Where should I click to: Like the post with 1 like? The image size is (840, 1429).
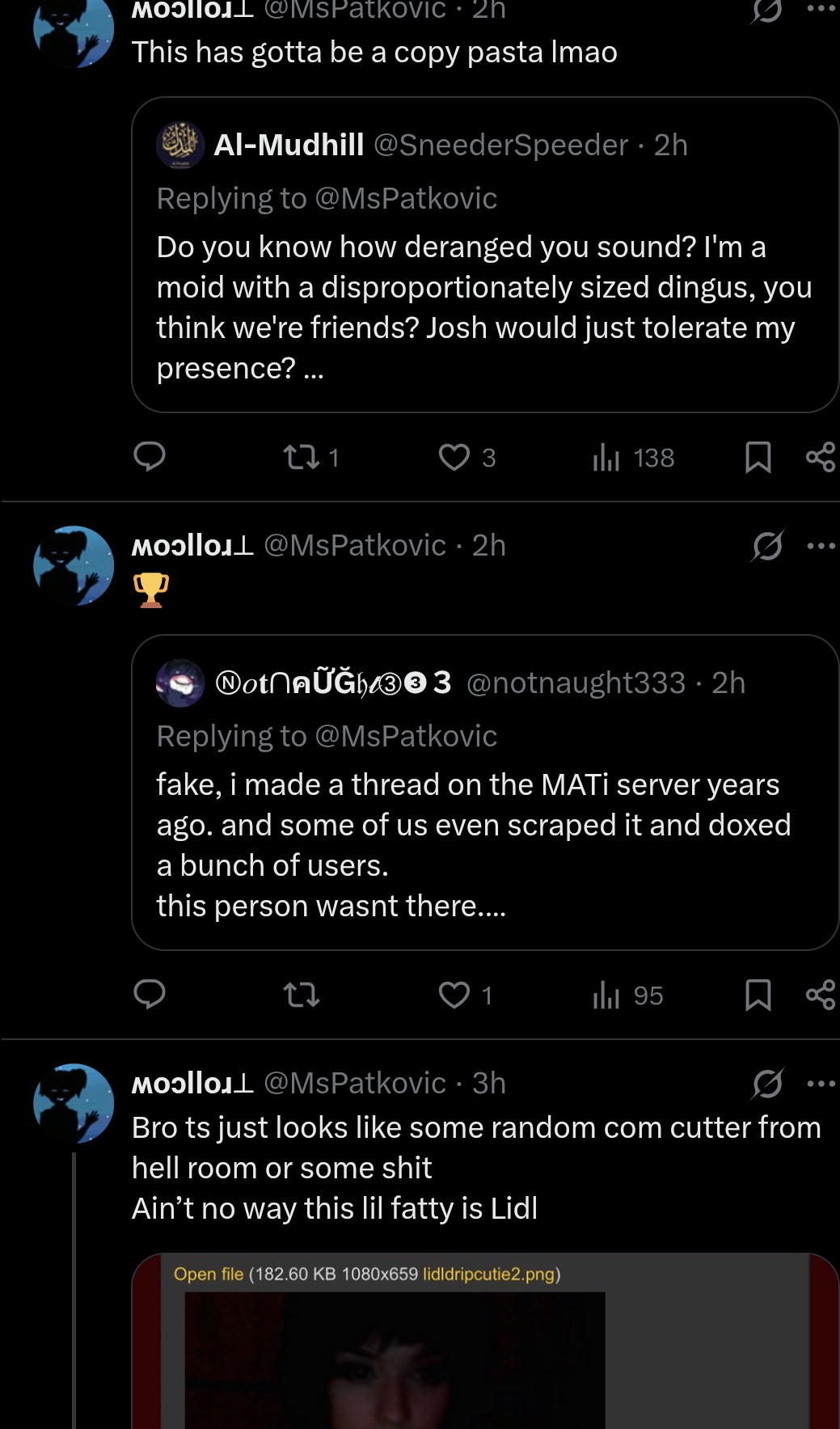454,995
